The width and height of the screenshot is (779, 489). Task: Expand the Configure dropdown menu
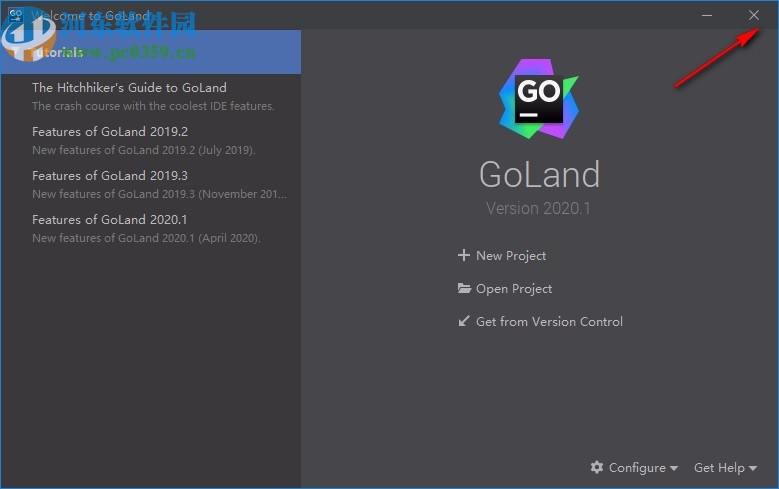(634, 468)
